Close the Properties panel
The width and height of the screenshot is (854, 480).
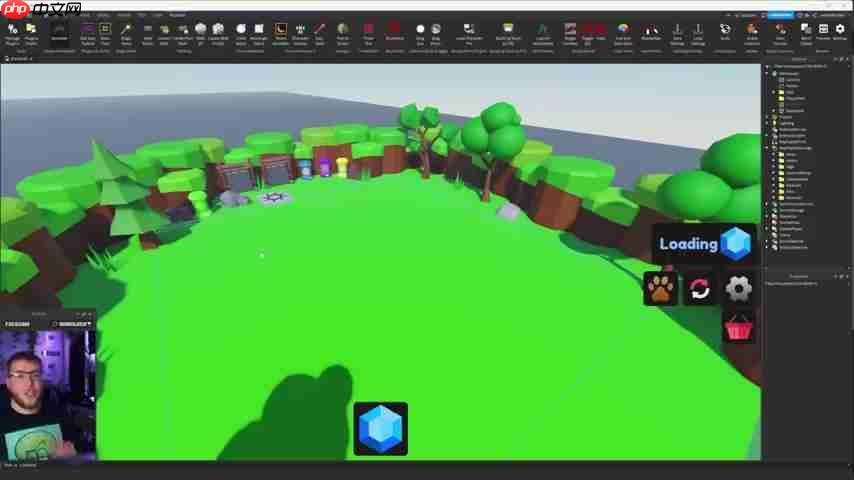pos(847,277)
